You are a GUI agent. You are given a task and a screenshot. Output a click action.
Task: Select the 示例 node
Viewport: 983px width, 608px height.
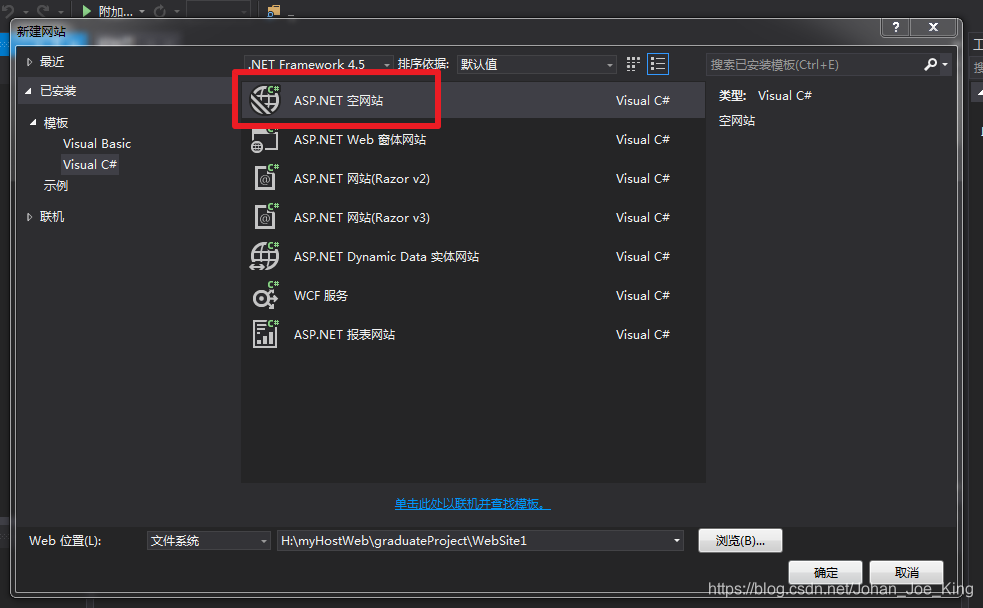point(56,186)
